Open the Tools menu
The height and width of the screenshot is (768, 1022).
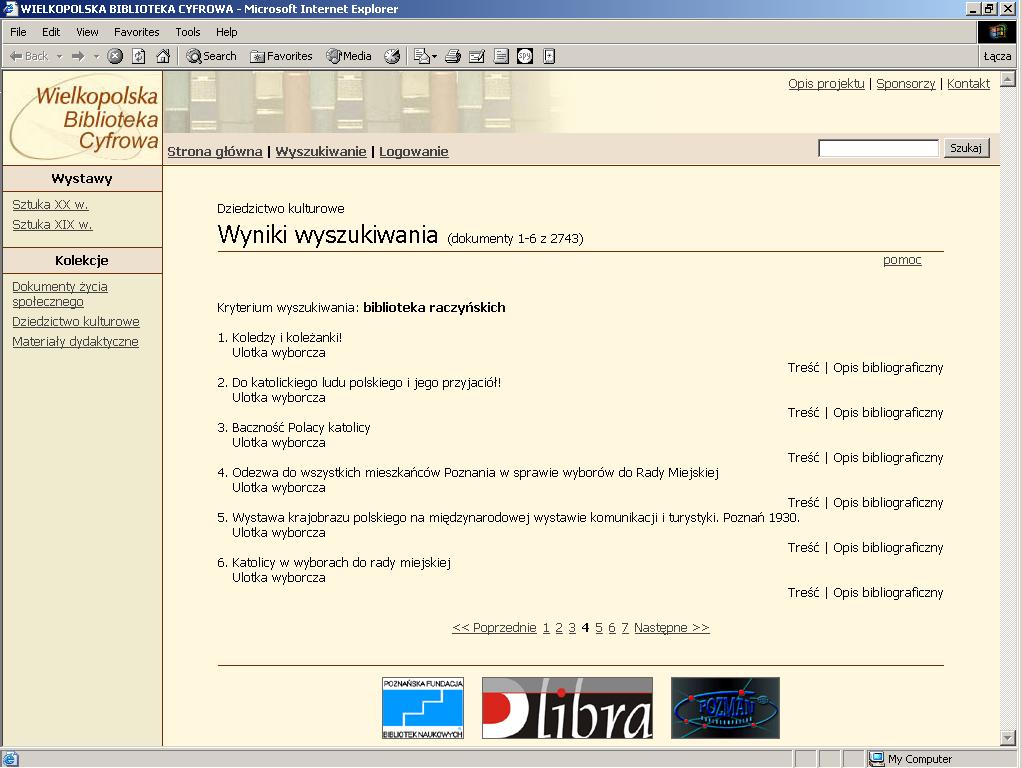(188, 32)
